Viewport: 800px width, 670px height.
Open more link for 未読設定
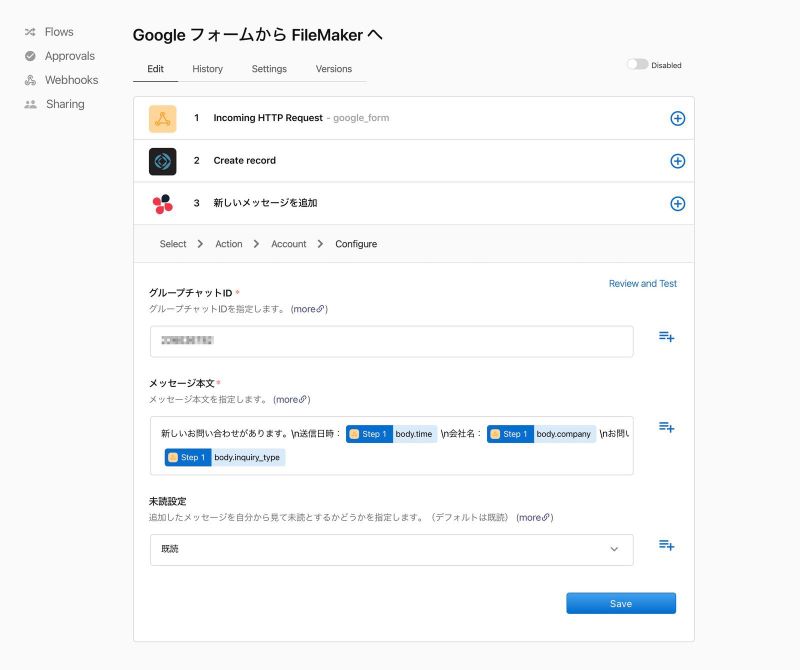coord(535,517)
